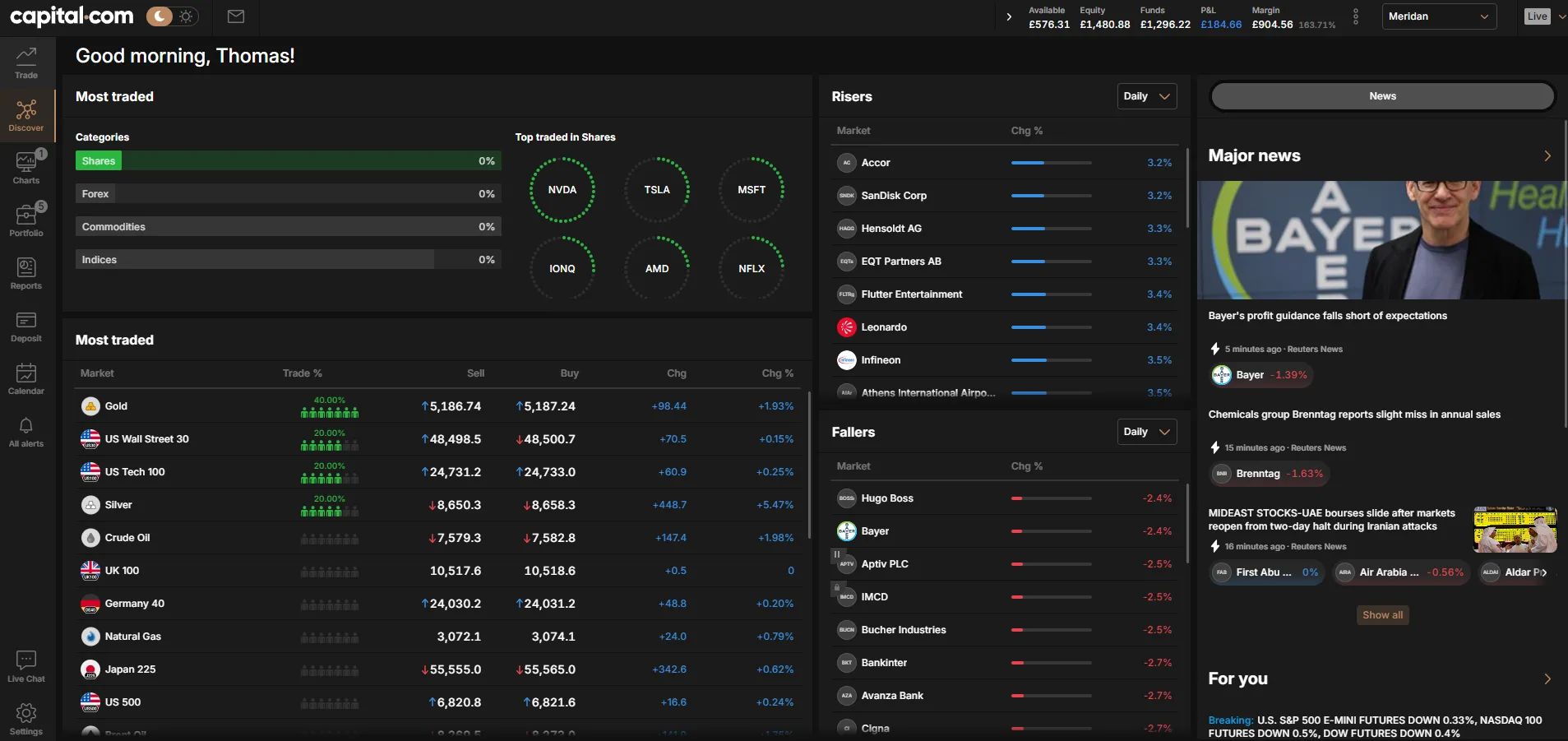The image size is (1568, 741).
Task: Click the Japan 225 flag icon
Action: pyautogui.click(x=90, y=669)
